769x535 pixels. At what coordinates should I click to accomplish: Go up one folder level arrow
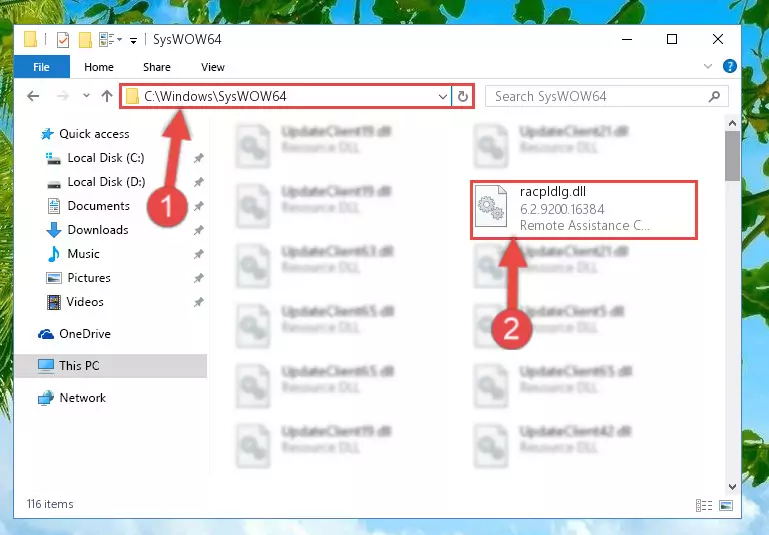[107, 96]
